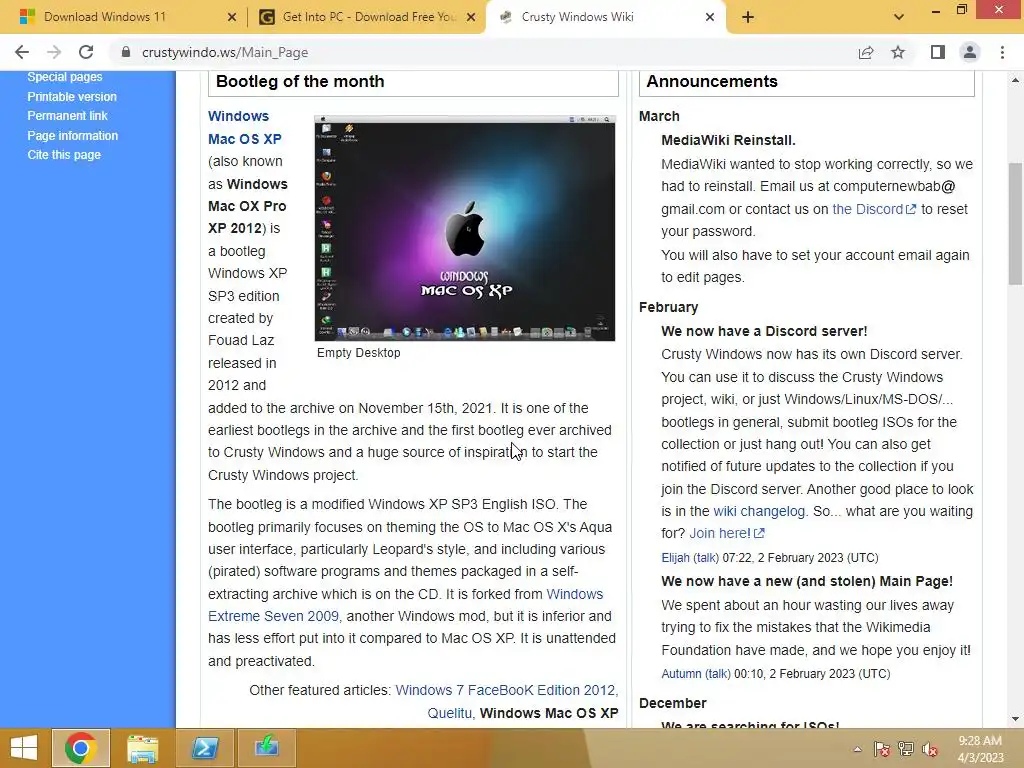Click the Announcements heading

(712, 82)
